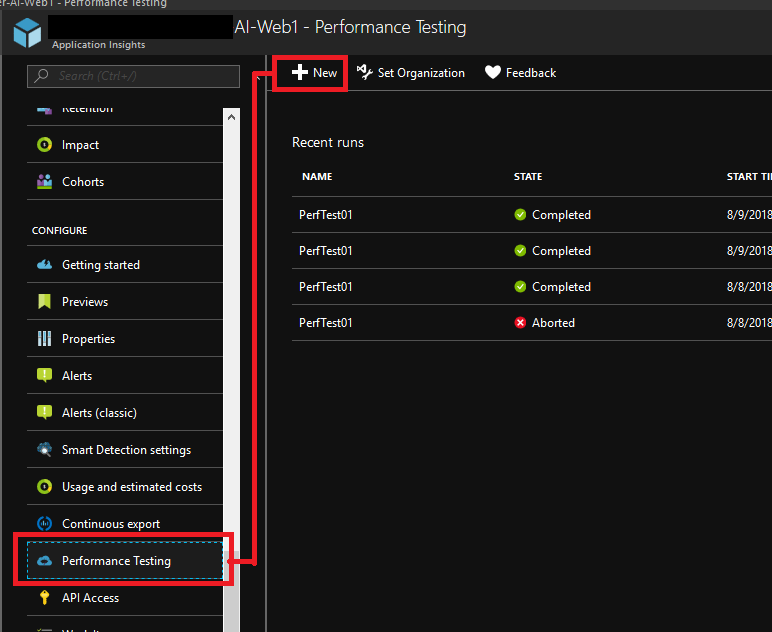Viewport: 772px width, 632px height.
Task: Click the Properties bars icon
Action: pos(44,339)
